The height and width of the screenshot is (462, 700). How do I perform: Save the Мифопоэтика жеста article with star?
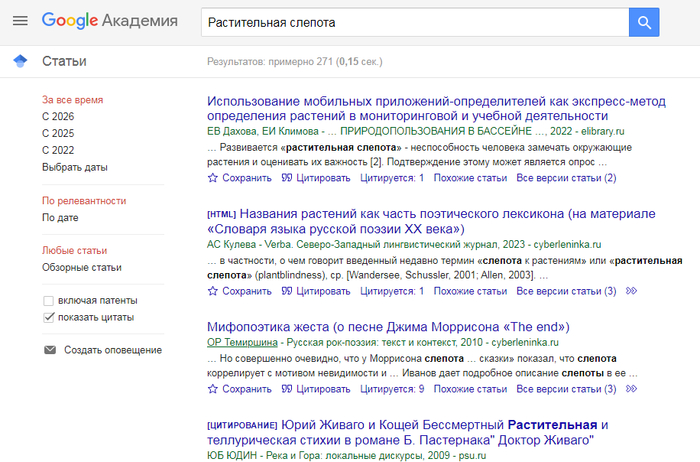[212, 389]
